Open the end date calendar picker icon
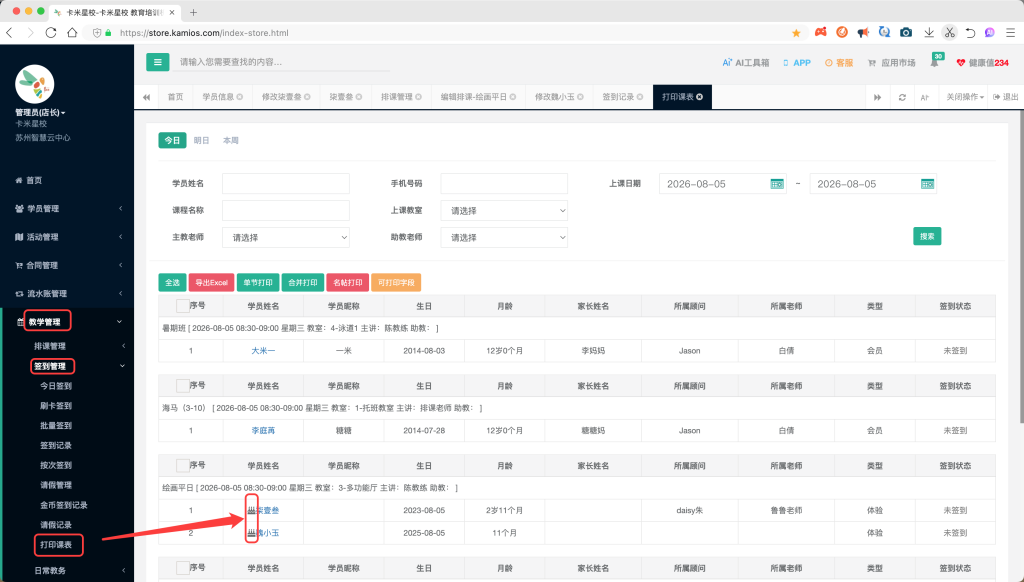Screen dimensions: 1024x582 [927, 184]
